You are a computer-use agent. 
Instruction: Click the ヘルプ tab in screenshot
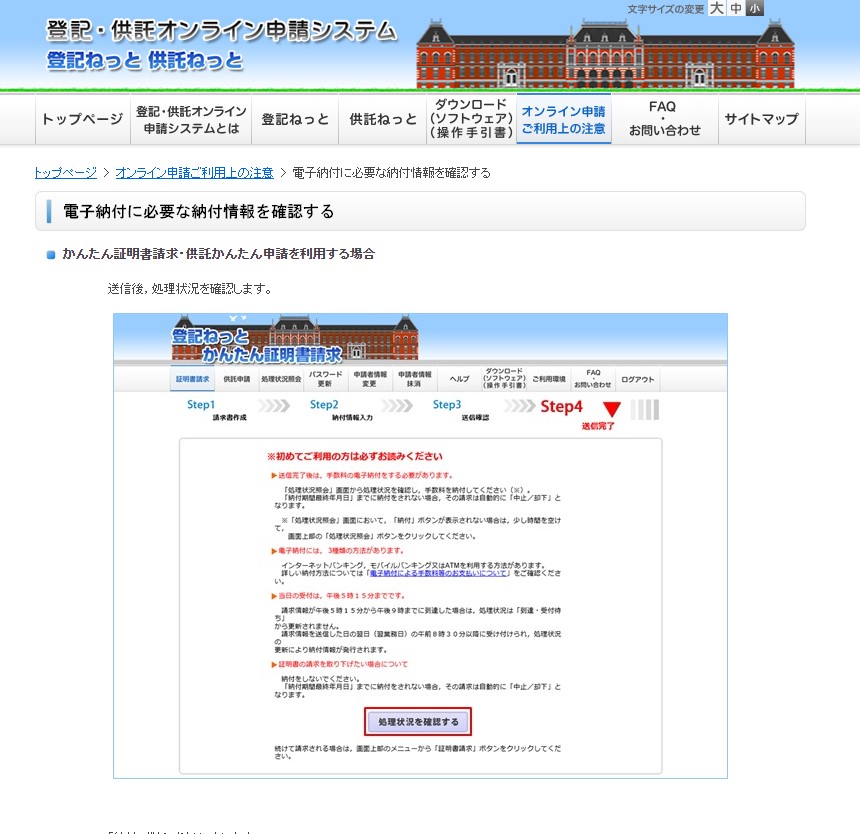460,379
